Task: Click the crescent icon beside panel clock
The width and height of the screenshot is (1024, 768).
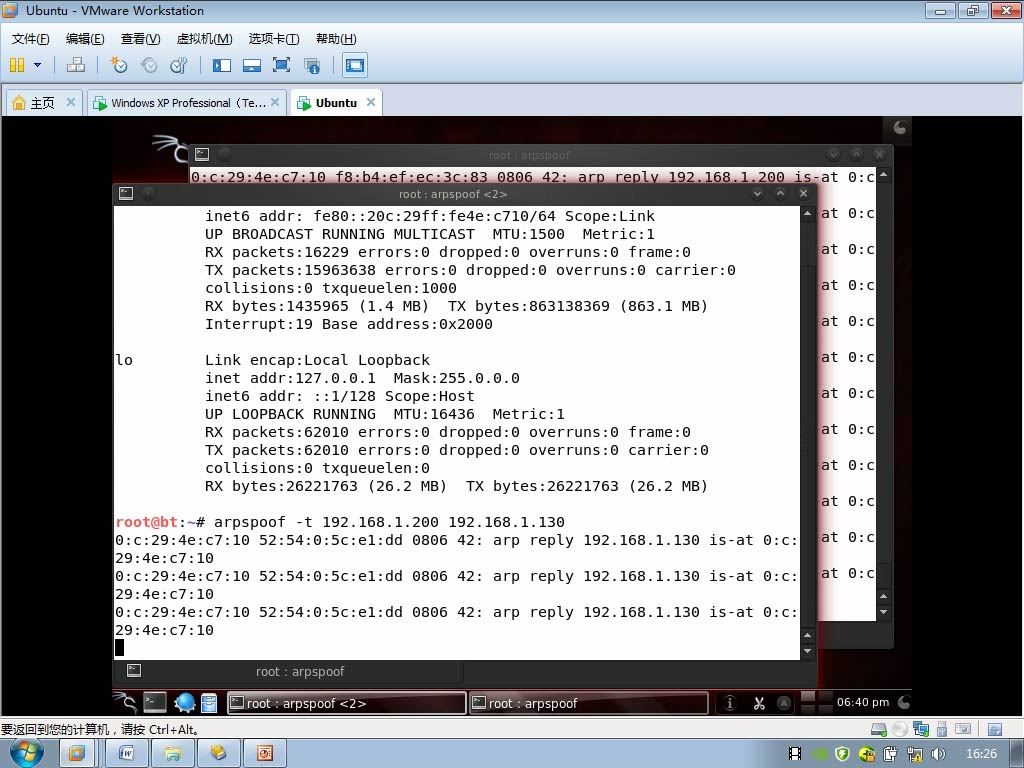Action: [x=904, y=702]
